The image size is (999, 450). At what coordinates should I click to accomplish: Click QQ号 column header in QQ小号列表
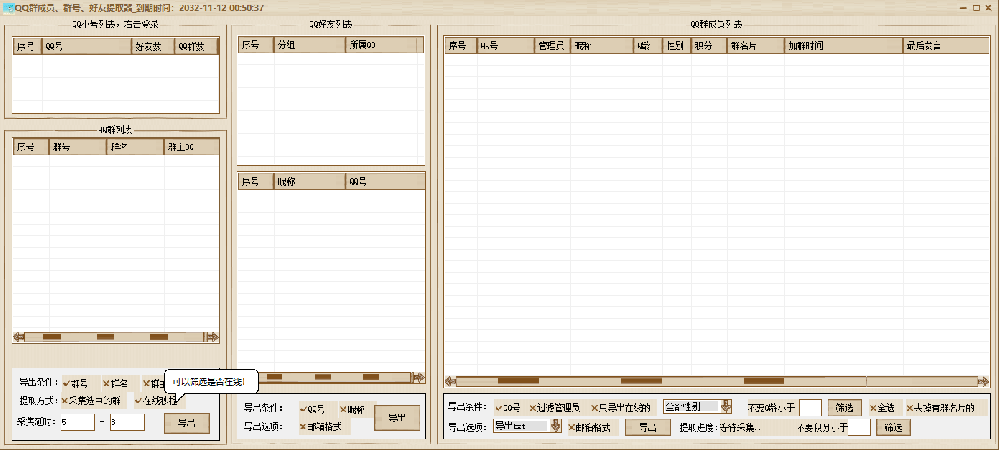[x=87, y=46]
